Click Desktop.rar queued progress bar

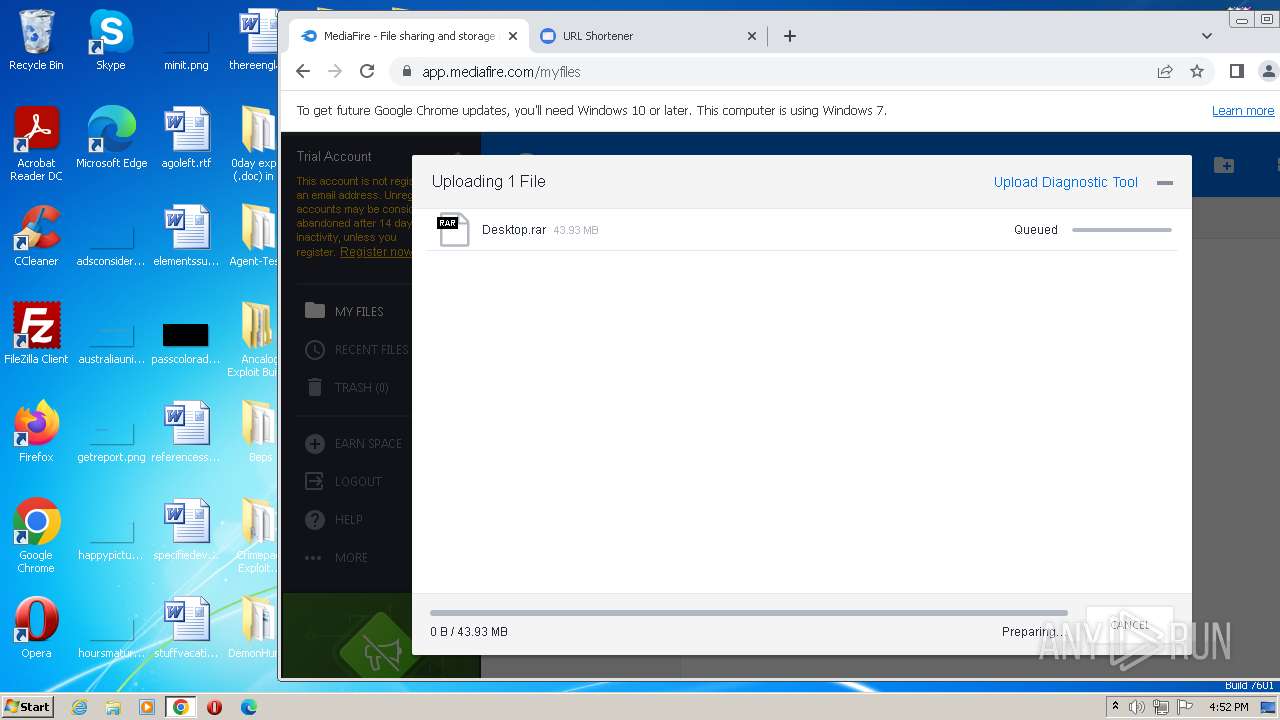[x=1122, y=230]
